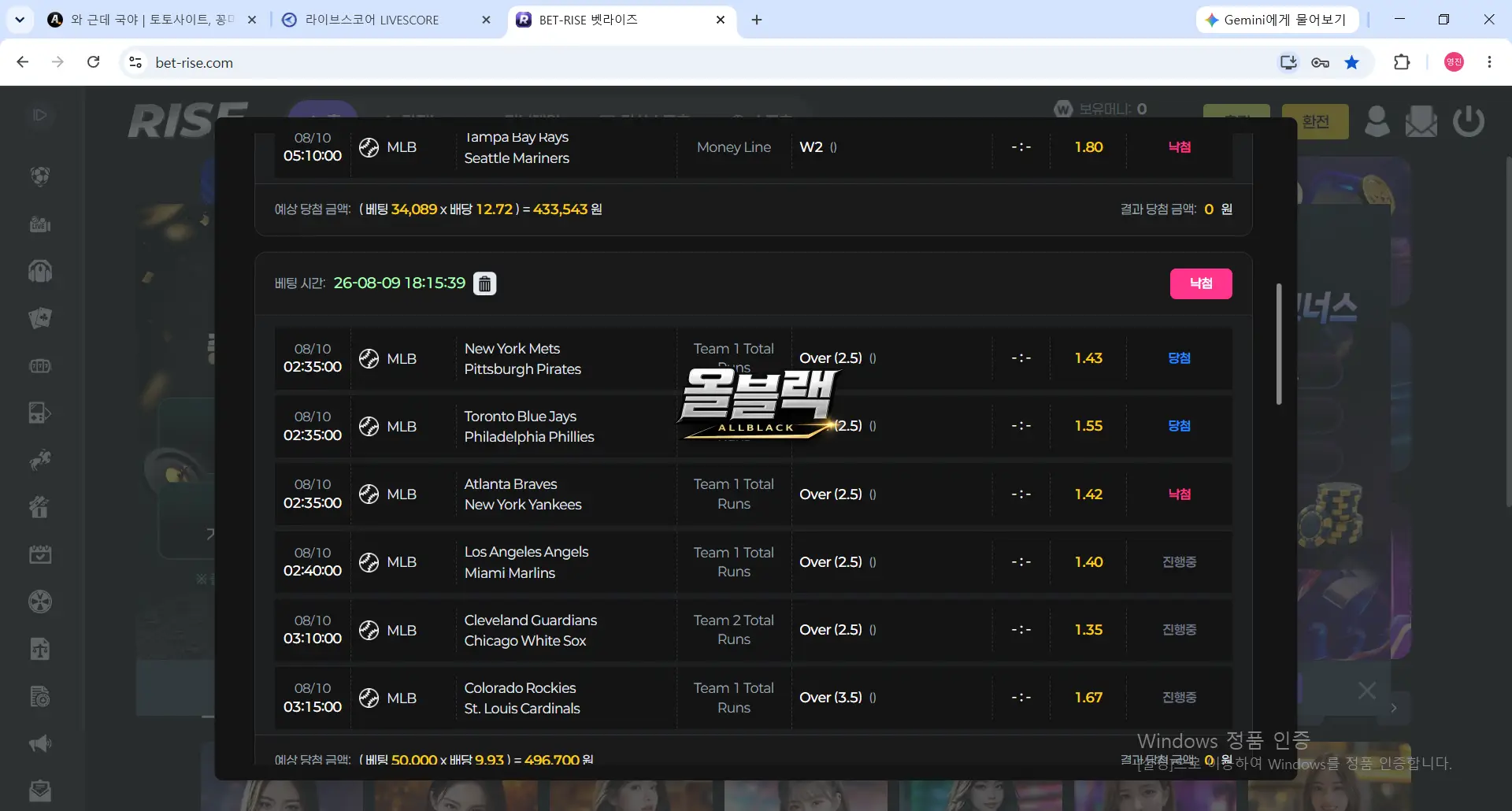The image size is (1512, 811).
Task: Click the bookmark star in the address bar
Action: click(1352, 62)
